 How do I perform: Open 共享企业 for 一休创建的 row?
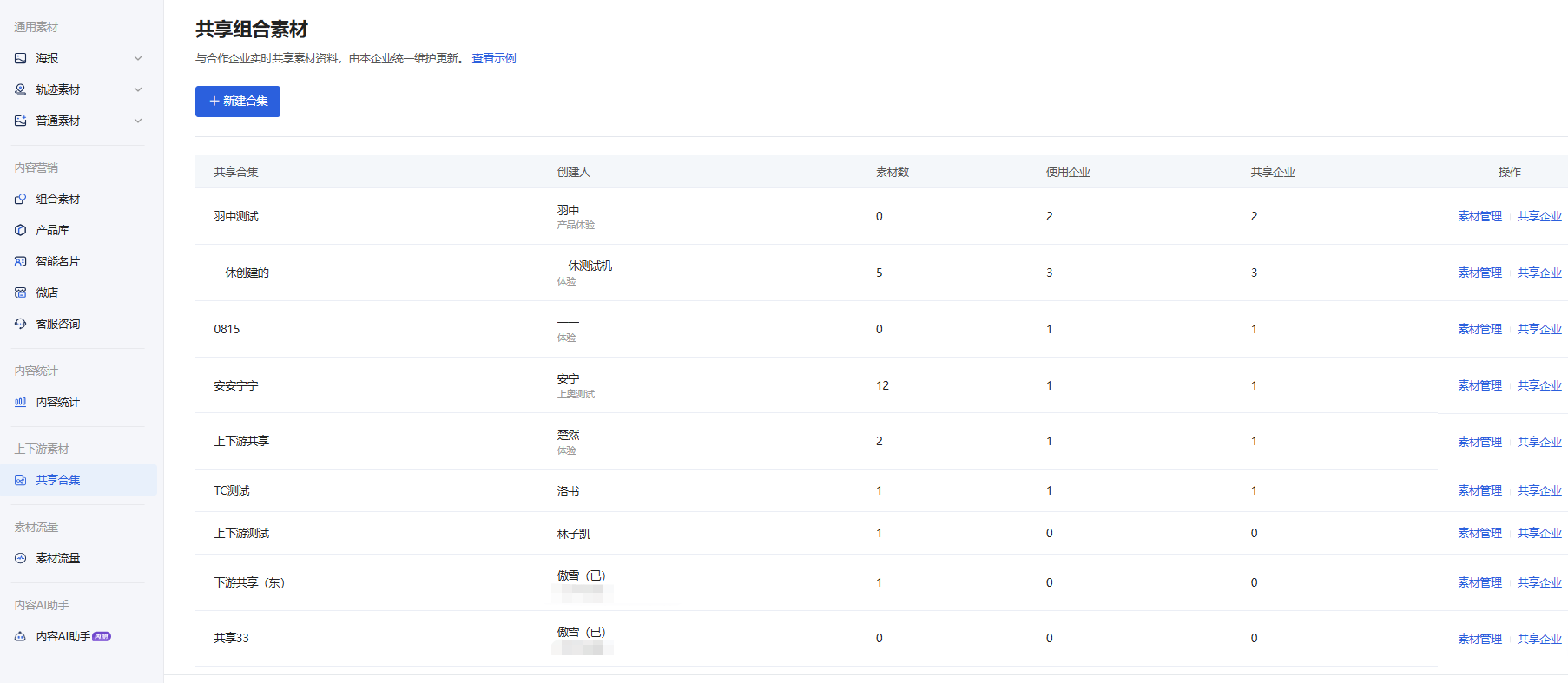1539,273
